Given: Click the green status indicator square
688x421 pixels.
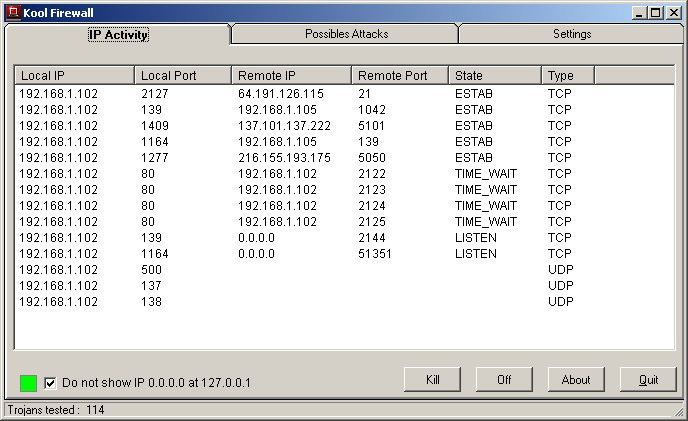Looking at the screenshot, I should (x=29, y=383).
